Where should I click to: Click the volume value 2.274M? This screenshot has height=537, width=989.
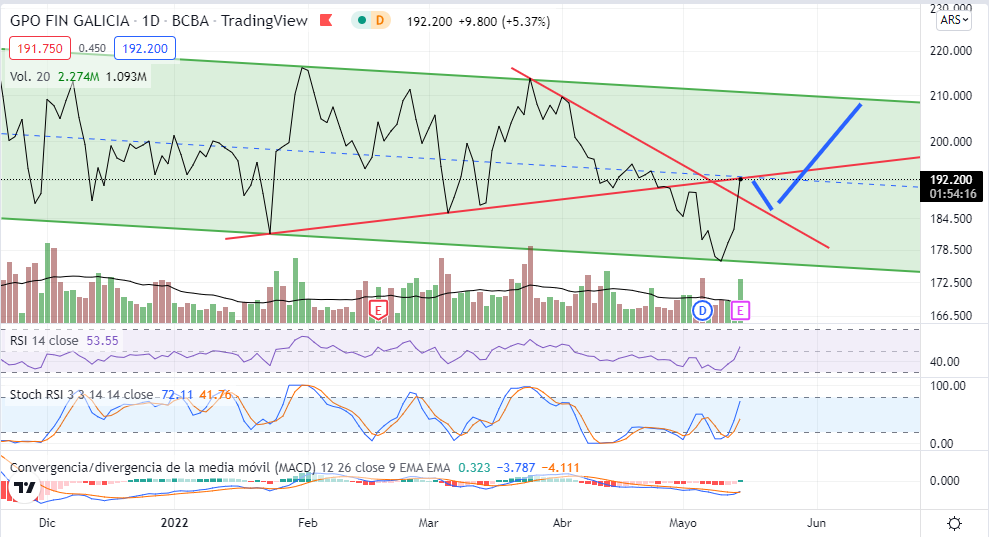(x=78, y=77)
